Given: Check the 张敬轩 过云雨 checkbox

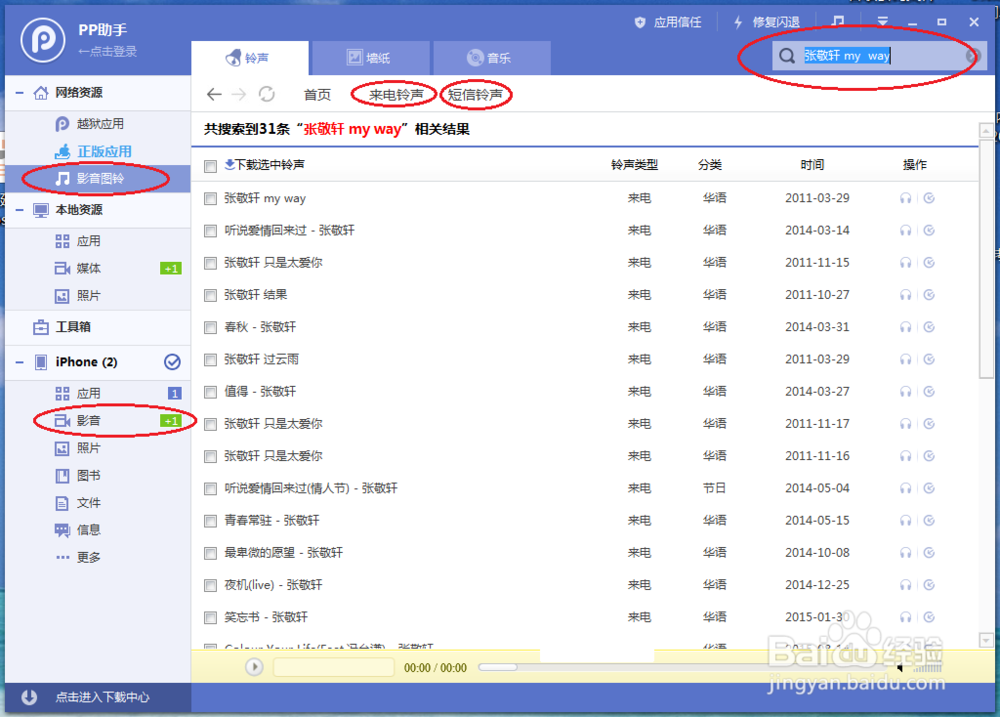Looking at the screenshot, I should tap(210, 360).
